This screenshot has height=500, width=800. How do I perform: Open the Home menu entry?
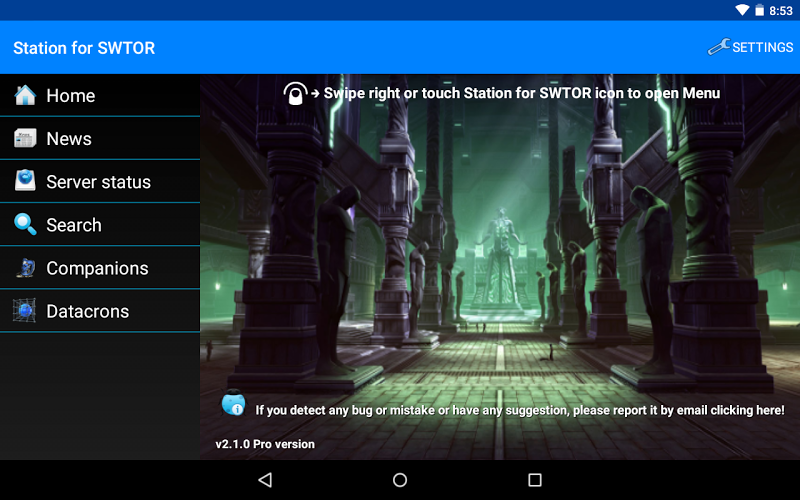pos(100,95)
